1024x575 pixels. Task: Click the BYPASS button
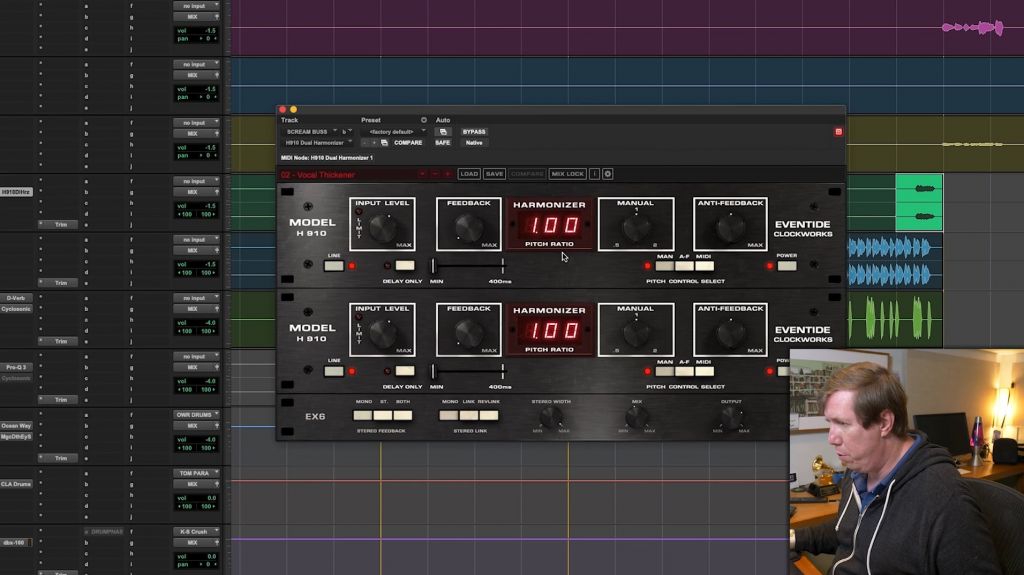click(474, 132)
